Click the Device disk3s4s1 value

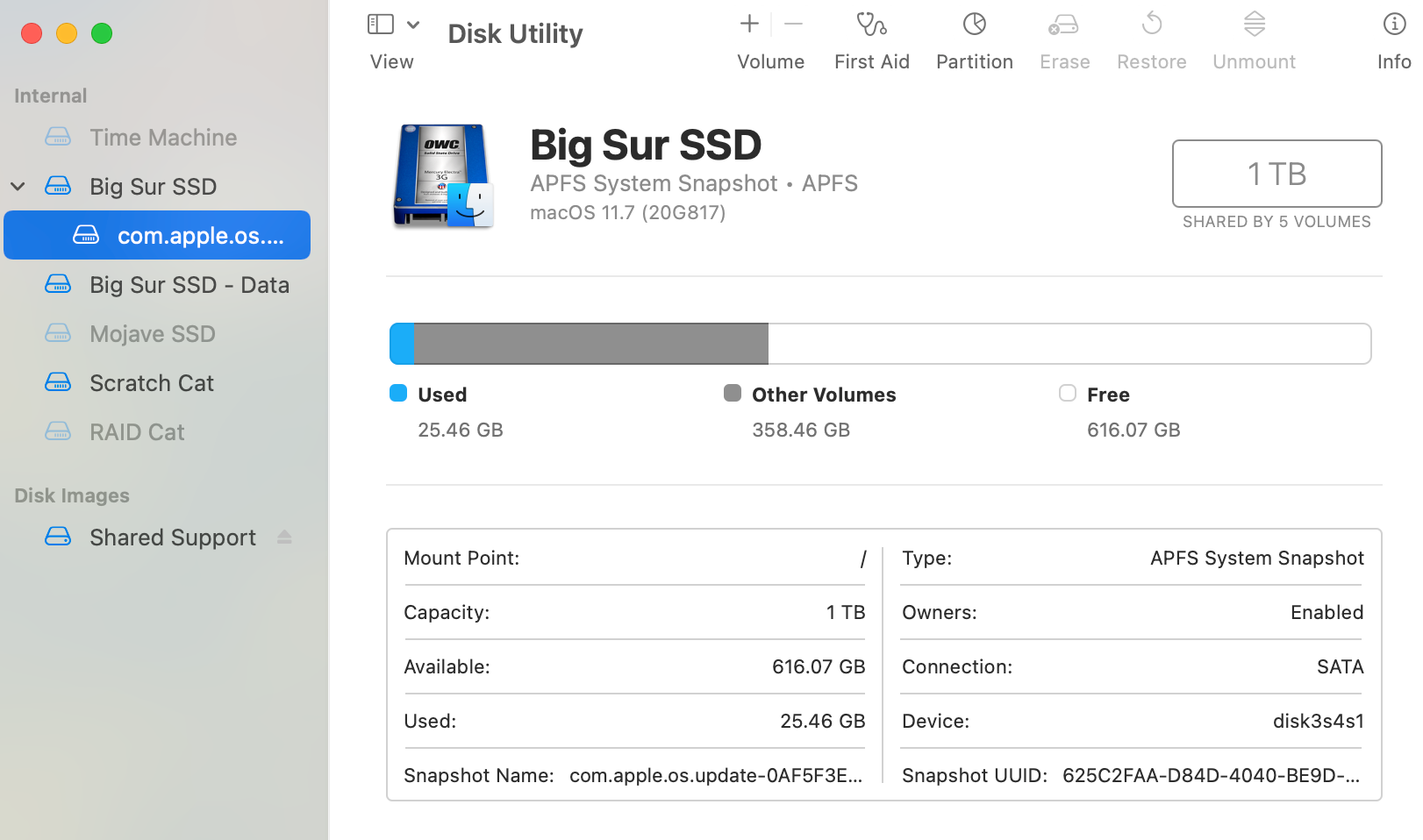pos(1319,722)
